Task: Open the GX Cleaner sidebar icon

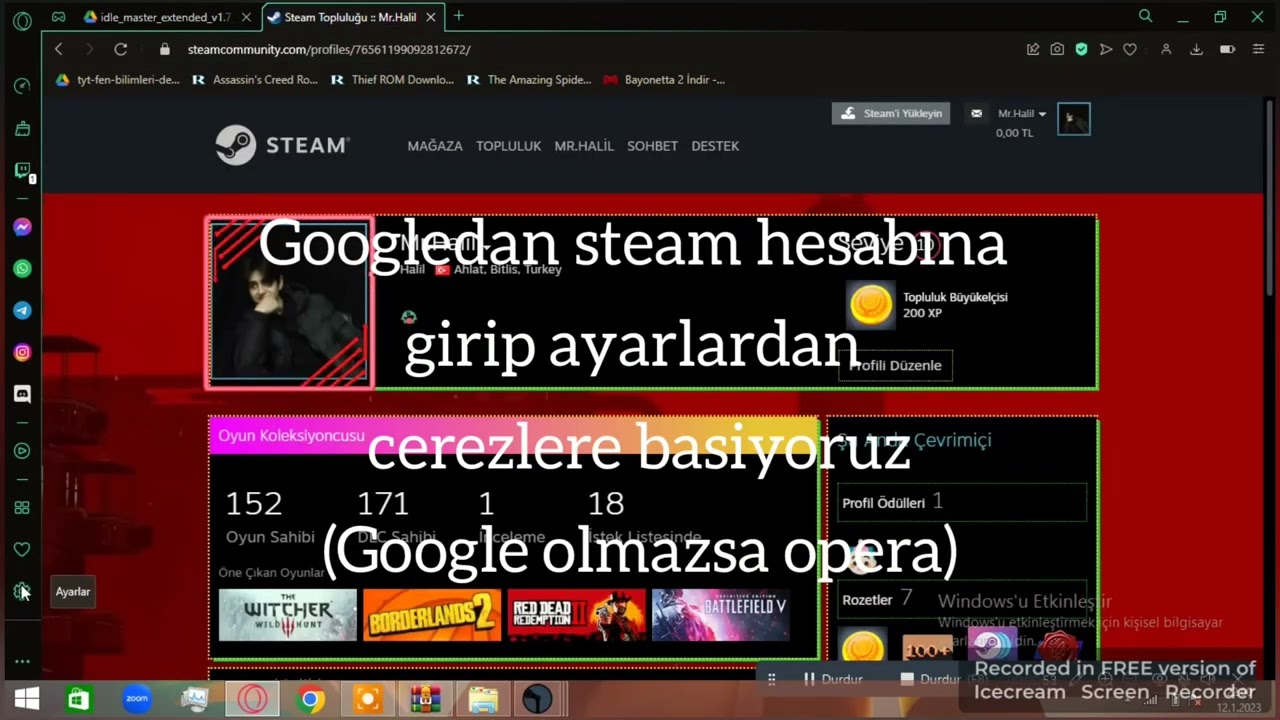Action: click(x=22, y=128)
